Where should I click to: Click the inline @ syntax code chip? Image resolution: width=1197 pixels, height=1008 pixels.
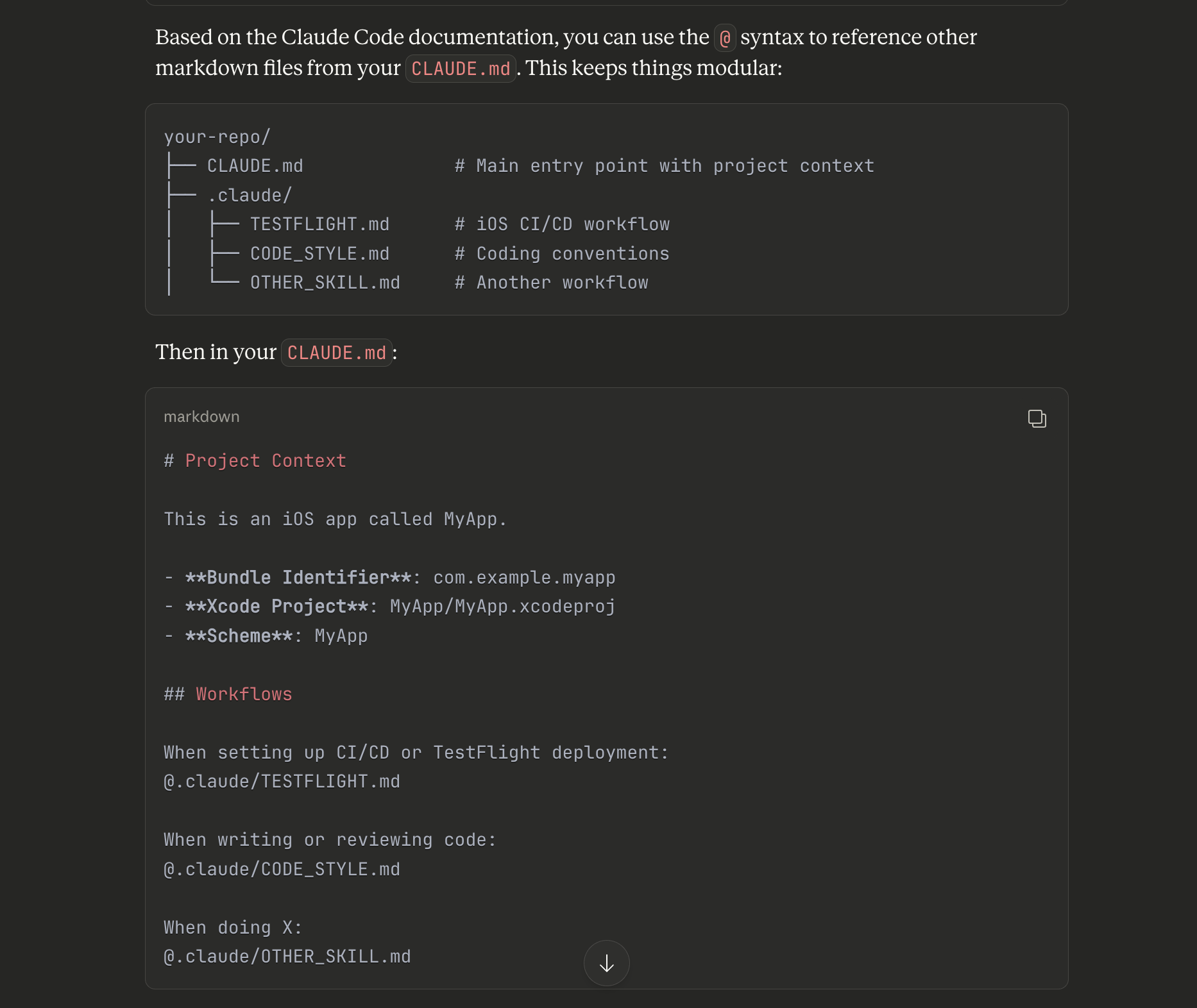725,38
